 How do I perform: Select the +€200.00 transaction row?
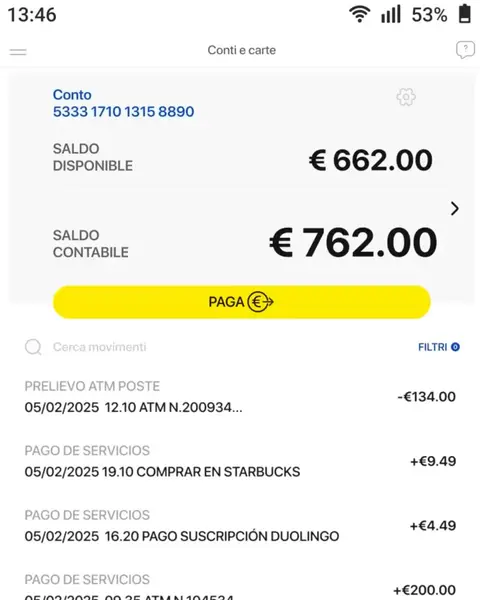pos(240,586)
